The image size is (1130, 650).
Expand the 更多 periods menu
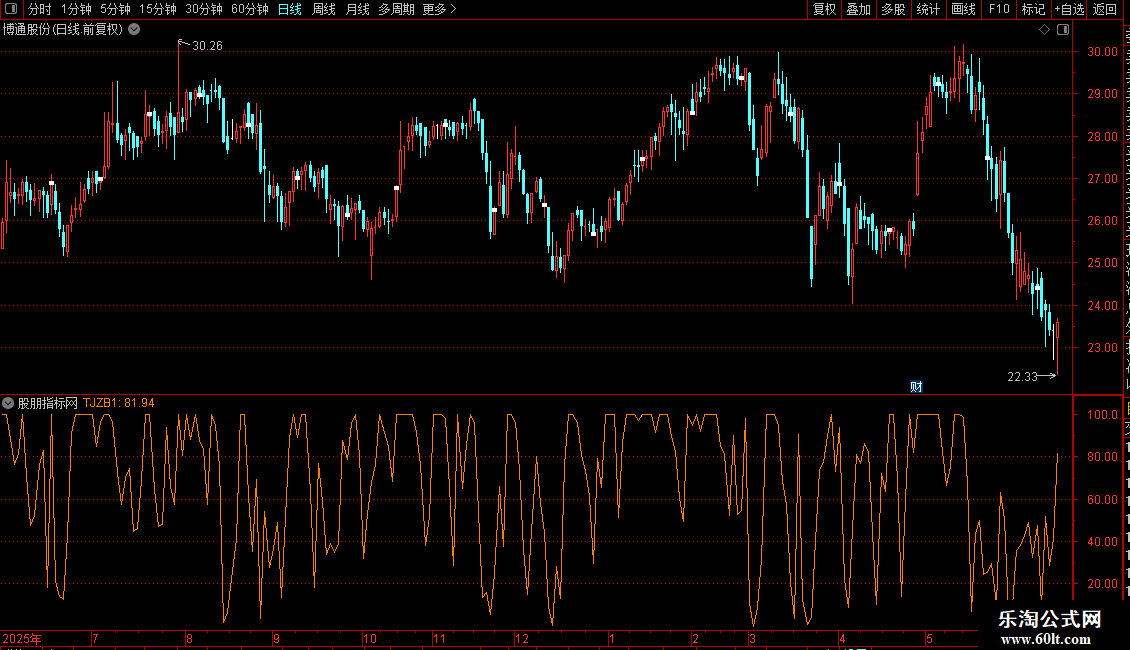439,9
